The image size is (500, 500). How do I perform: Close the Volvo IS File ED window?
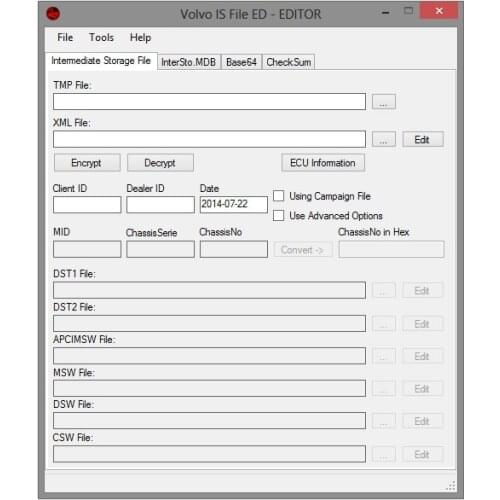pyautogui.click(x=439, y=11)
